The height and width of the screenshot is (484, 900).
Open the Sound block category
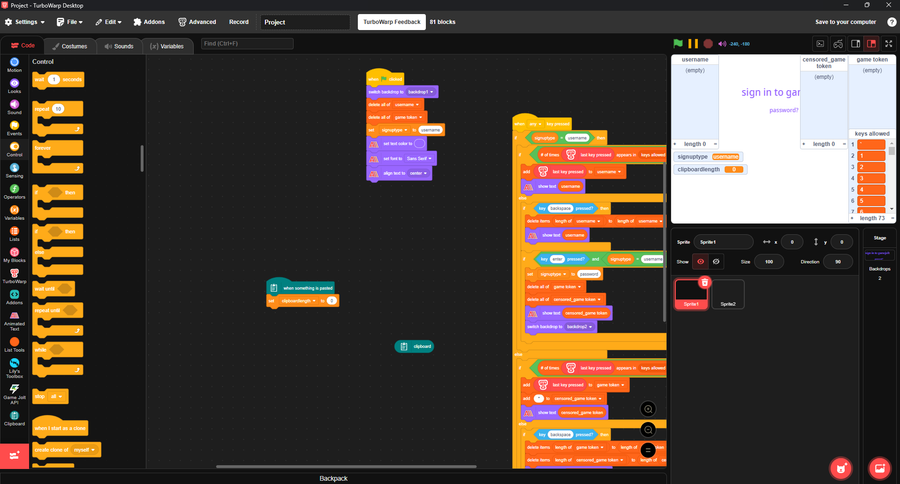tap(14, 107)
